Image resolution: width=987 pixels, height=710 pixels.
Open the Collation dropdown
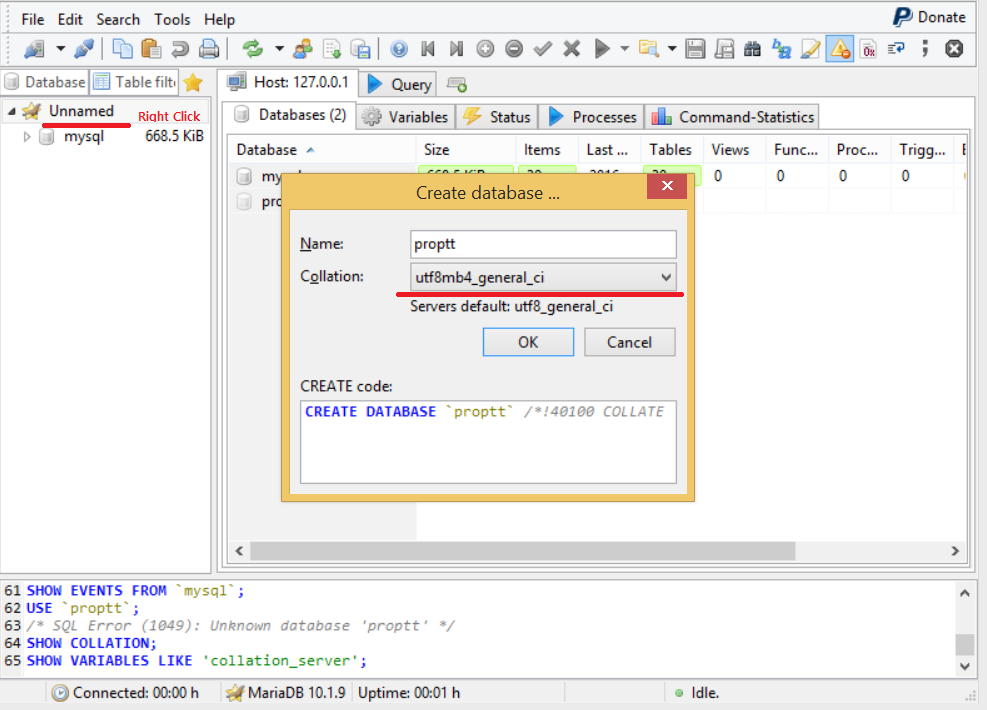point(544,277)
